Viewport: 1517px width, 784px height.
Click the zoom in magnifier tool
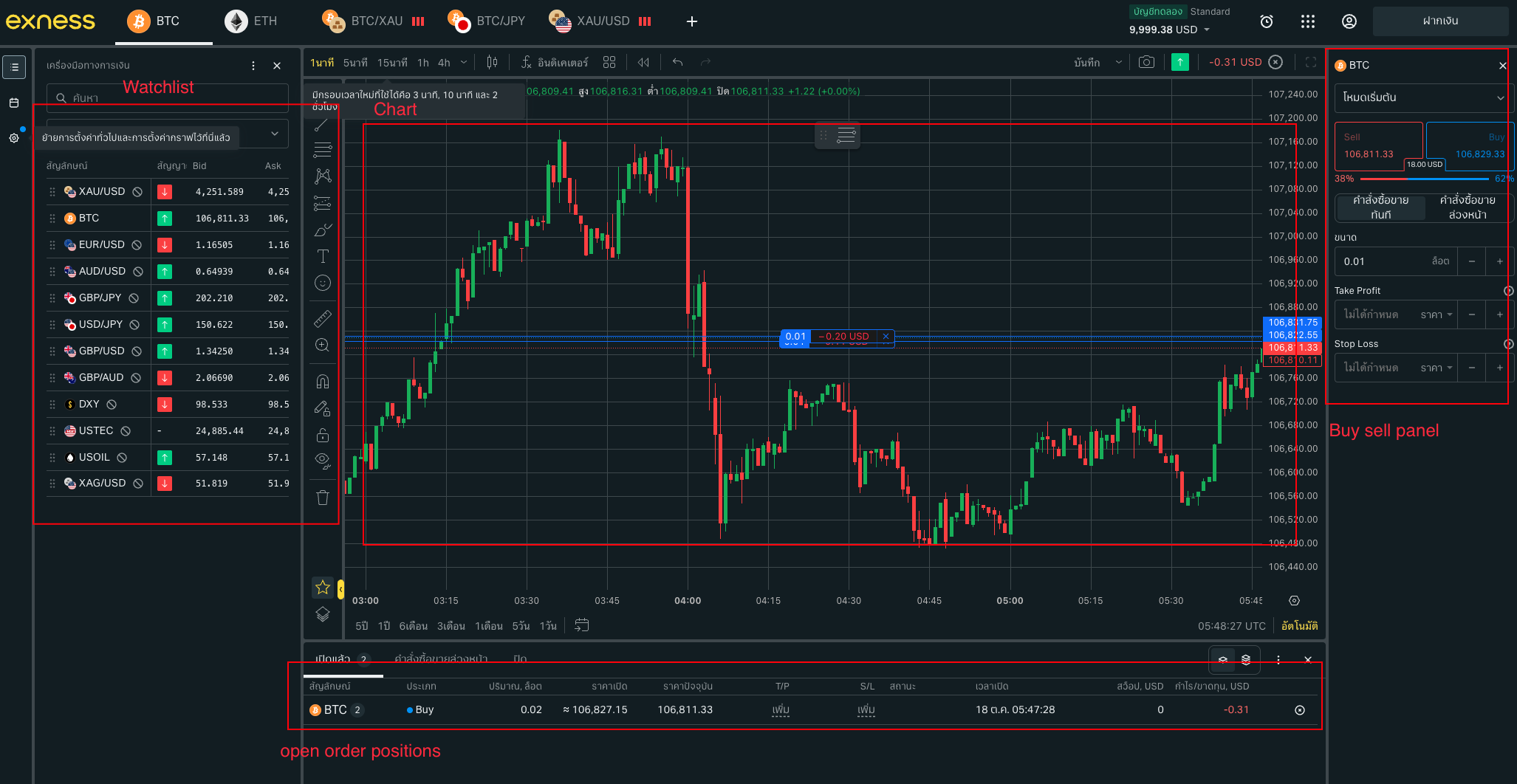[x=323, y=345]
